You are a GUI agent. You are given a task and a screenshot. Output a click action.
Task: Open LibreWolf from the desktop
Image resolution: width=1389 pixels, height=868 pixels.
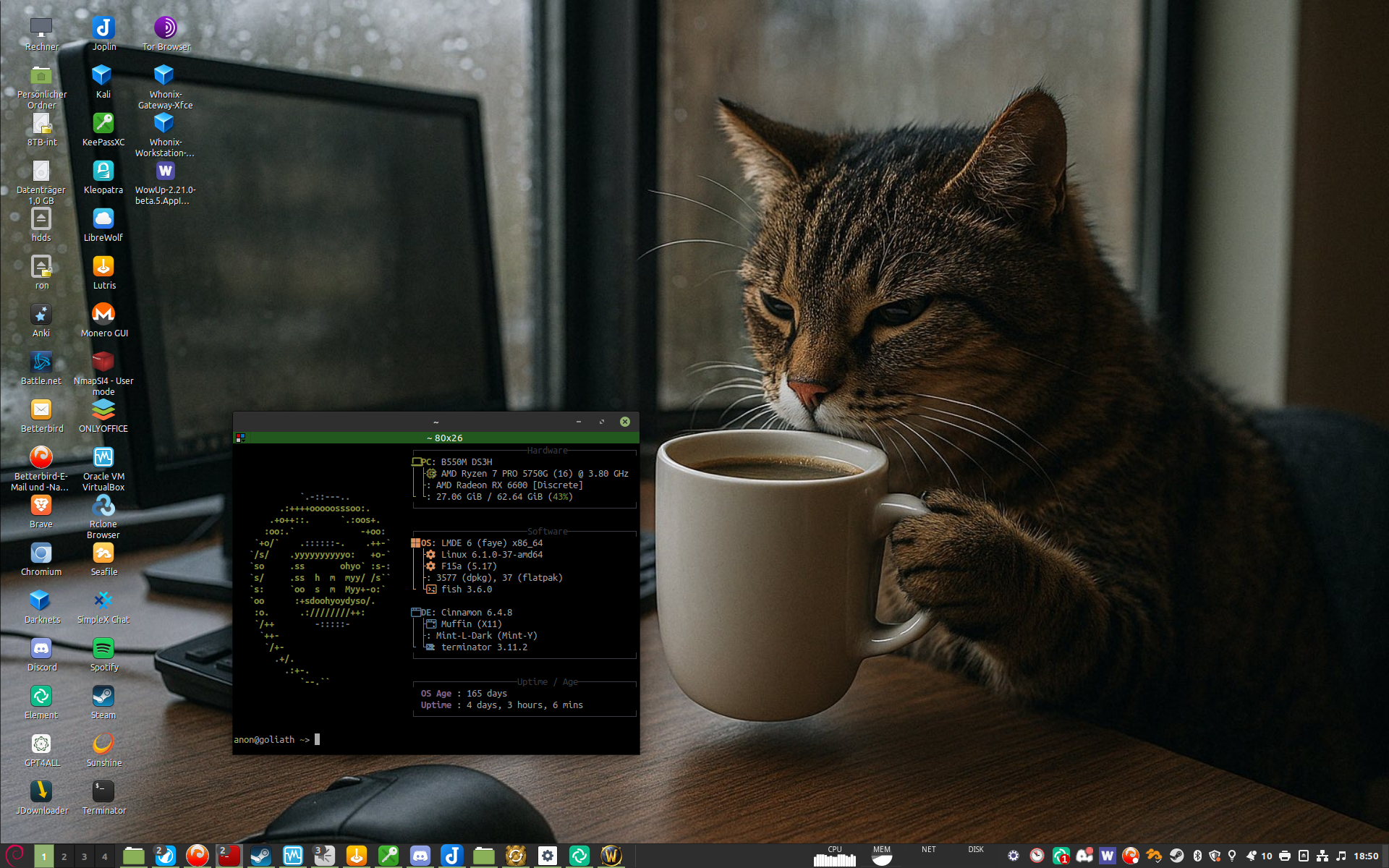click(x=103, y=225)
